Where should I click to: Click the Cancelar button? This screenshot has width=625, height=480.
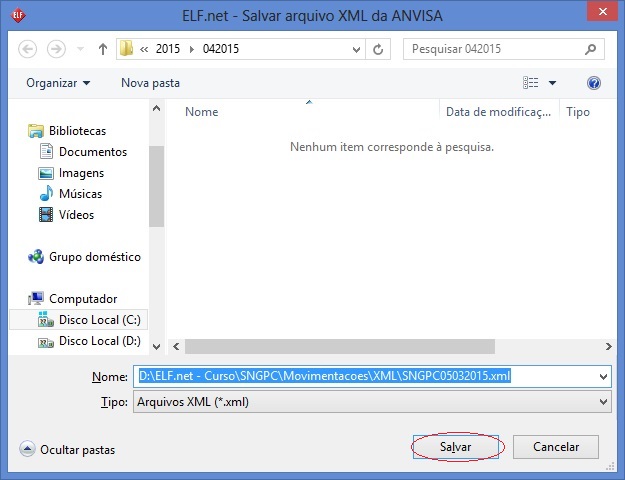pyautogui.click(x=556, y=447)
